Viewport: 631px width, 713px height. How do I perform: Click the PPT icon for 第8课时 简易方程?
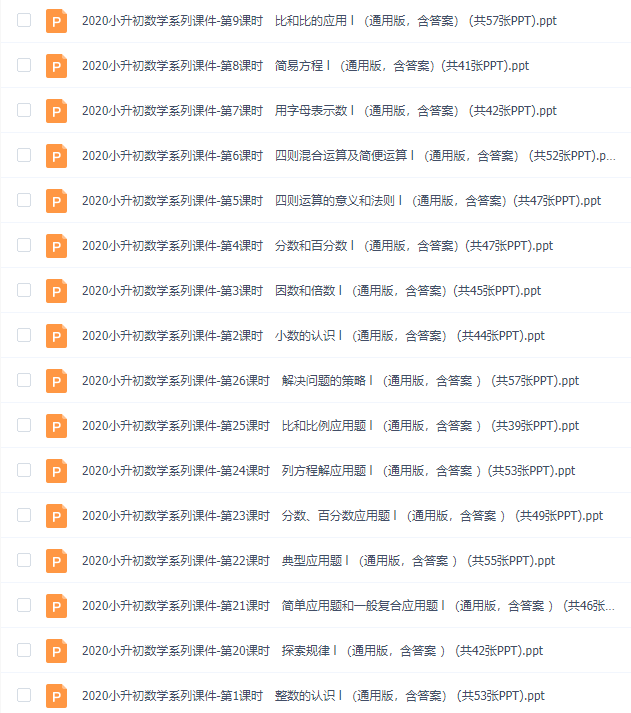point(56,66)
